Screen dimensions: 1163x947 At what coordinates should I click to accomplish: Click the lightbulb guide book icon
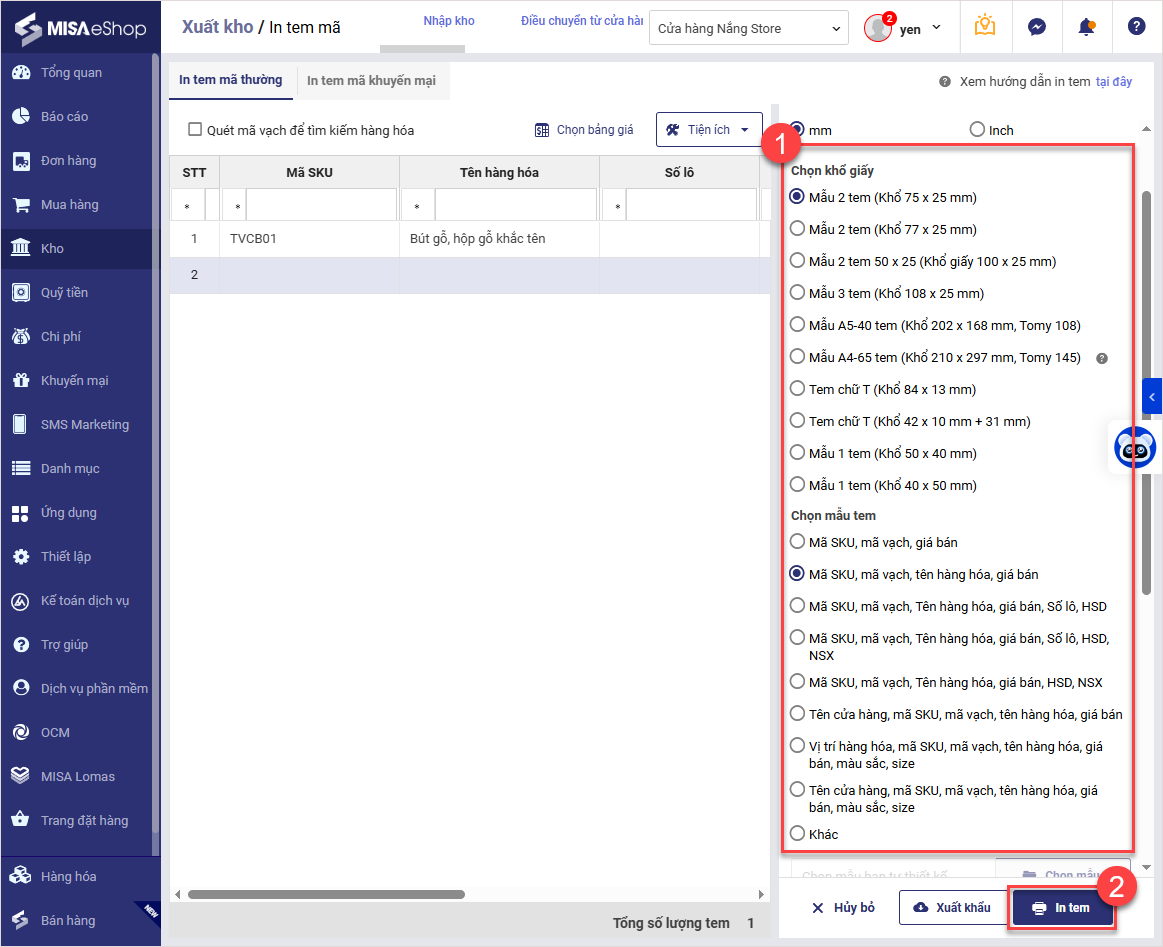pos(985,27)
